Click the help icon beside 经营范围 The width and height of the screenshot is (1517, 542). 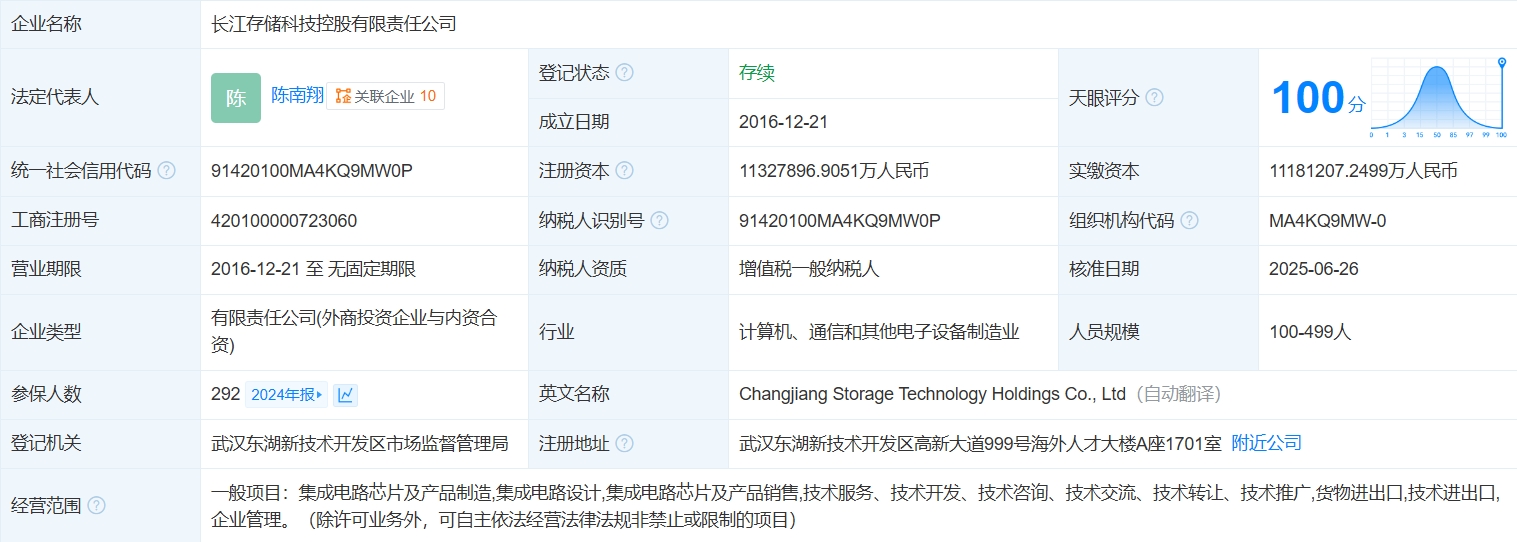pos(96,506)
